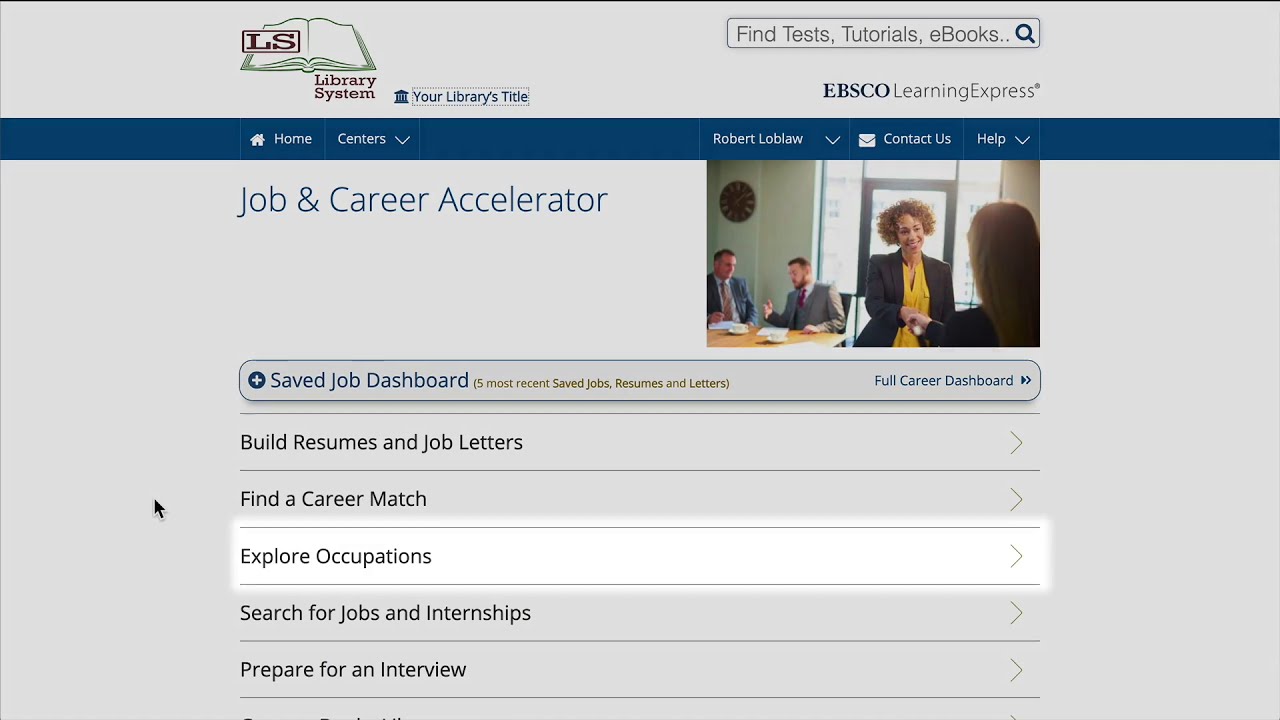Expand the Search for Jobs and Internships arrow
The image size is (1280, 720).
pos(1016,613)
